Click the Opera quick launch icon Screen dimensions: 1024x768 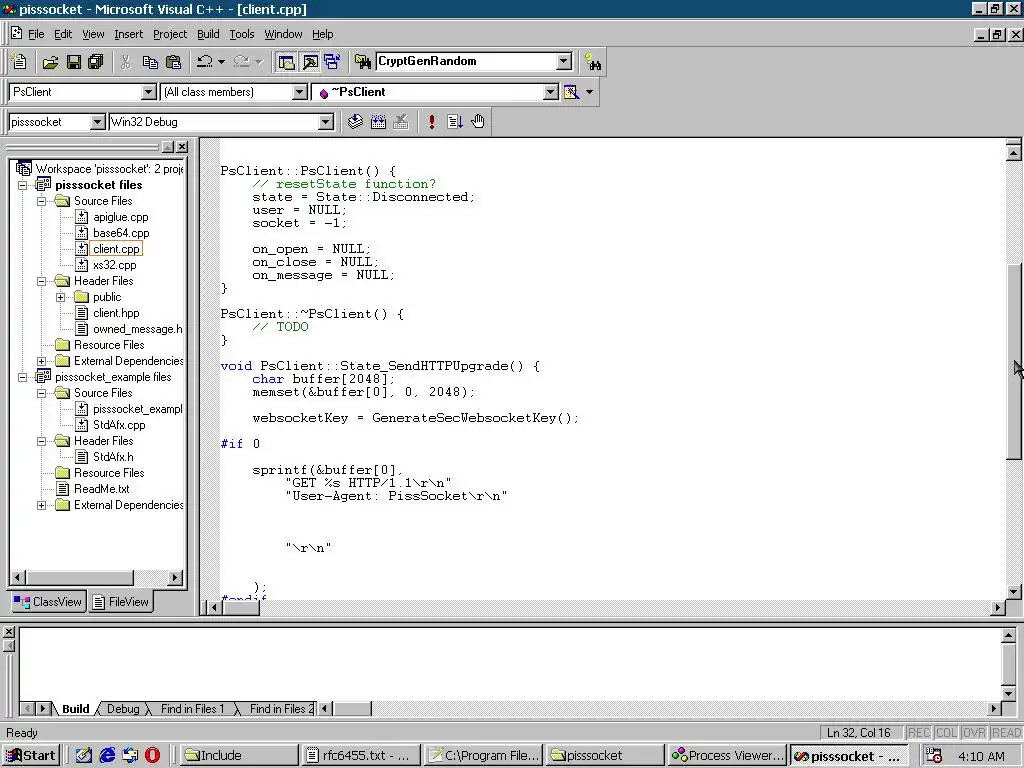tap(152, 756)
